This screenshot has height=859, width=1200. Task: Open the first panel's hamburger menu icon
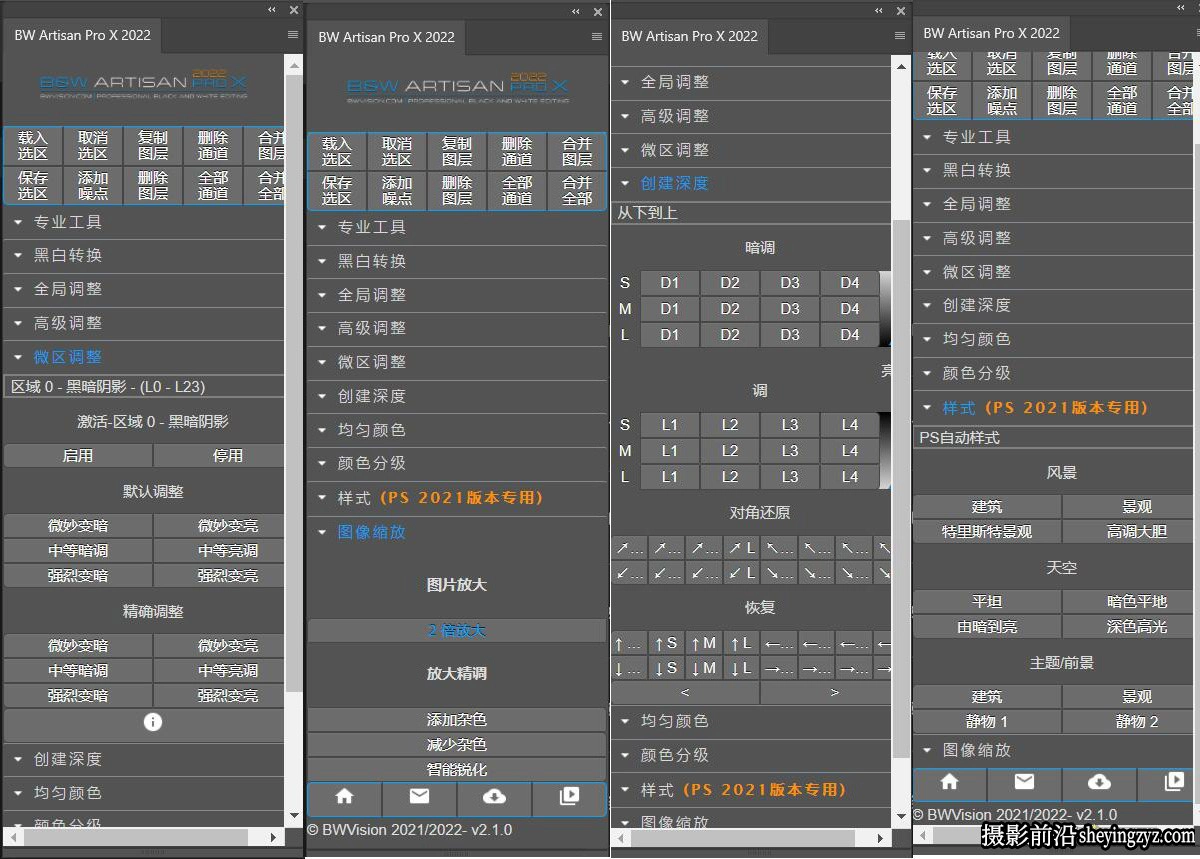point(293,34)
